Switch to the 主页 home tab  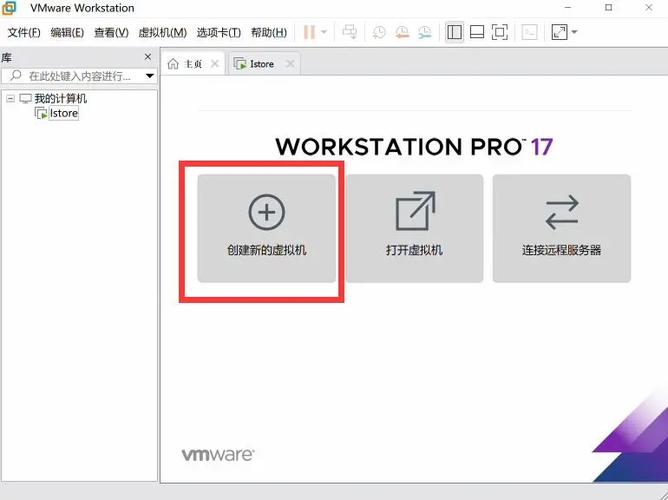[193, 64]
